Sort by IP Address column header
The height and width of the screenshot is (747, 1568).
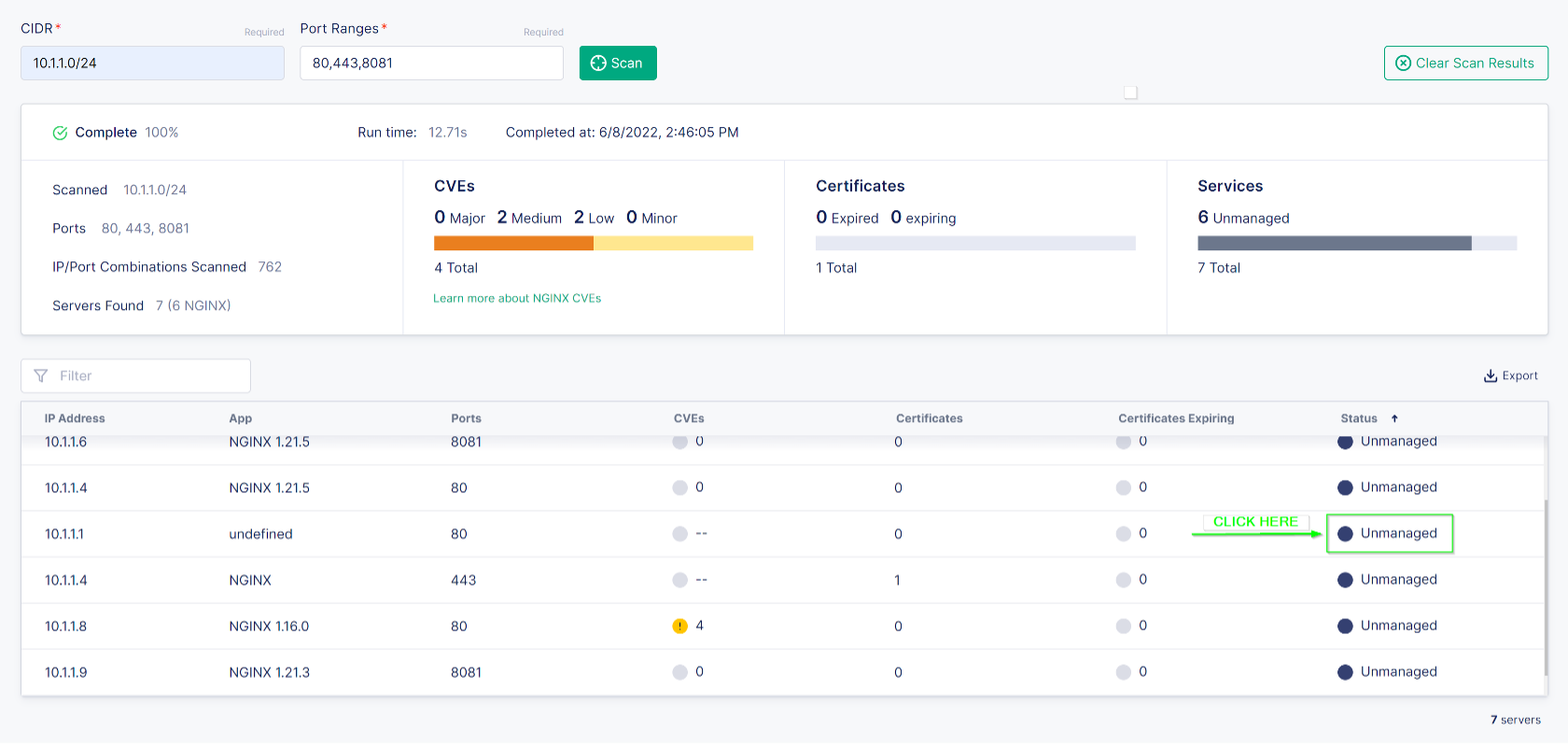(x=75, y=418)
